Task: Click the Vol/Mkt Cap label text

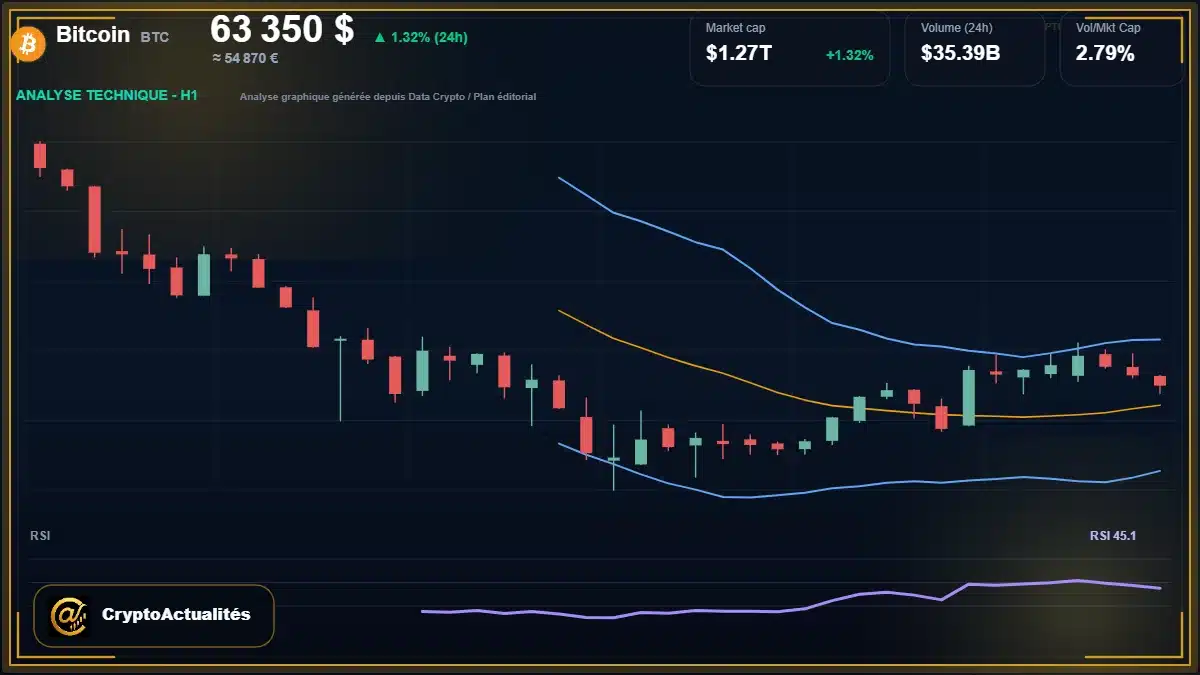Action: click(1108, 28)
